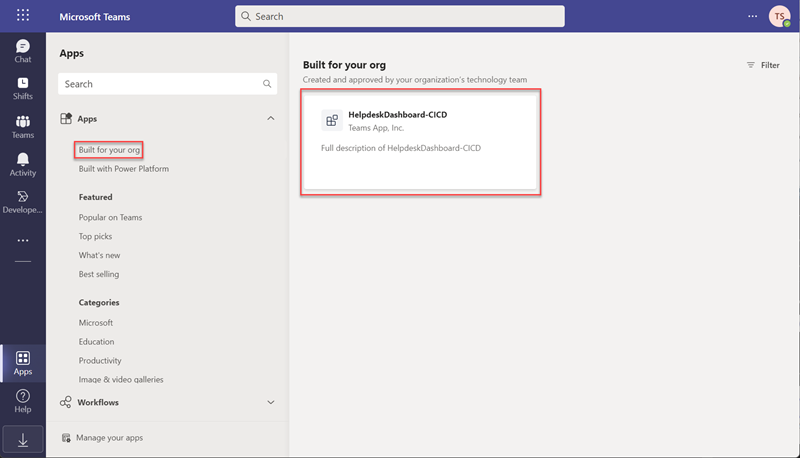Open the Activity feed

click(23, 165)
